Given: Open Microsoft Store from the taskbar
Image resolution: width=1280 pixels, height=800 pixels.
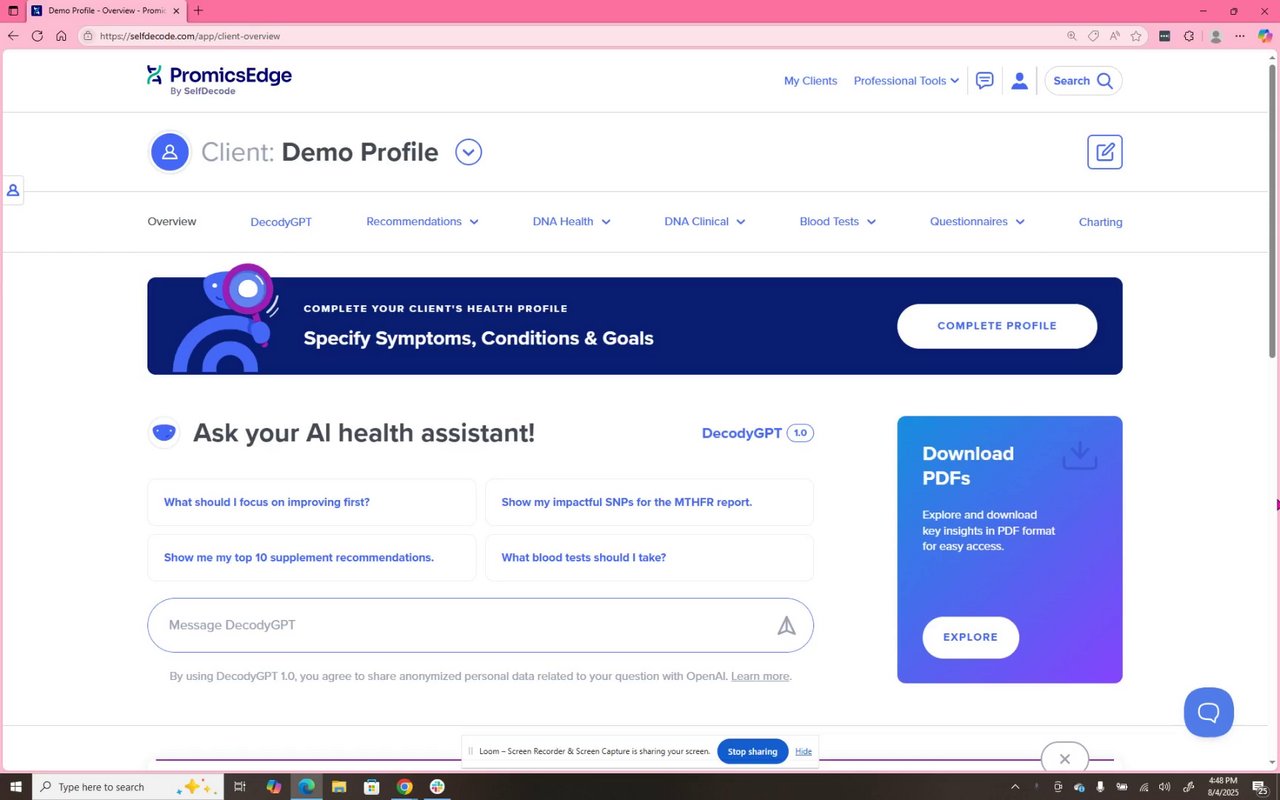Looking at the screenshot, I should [372, 787].
